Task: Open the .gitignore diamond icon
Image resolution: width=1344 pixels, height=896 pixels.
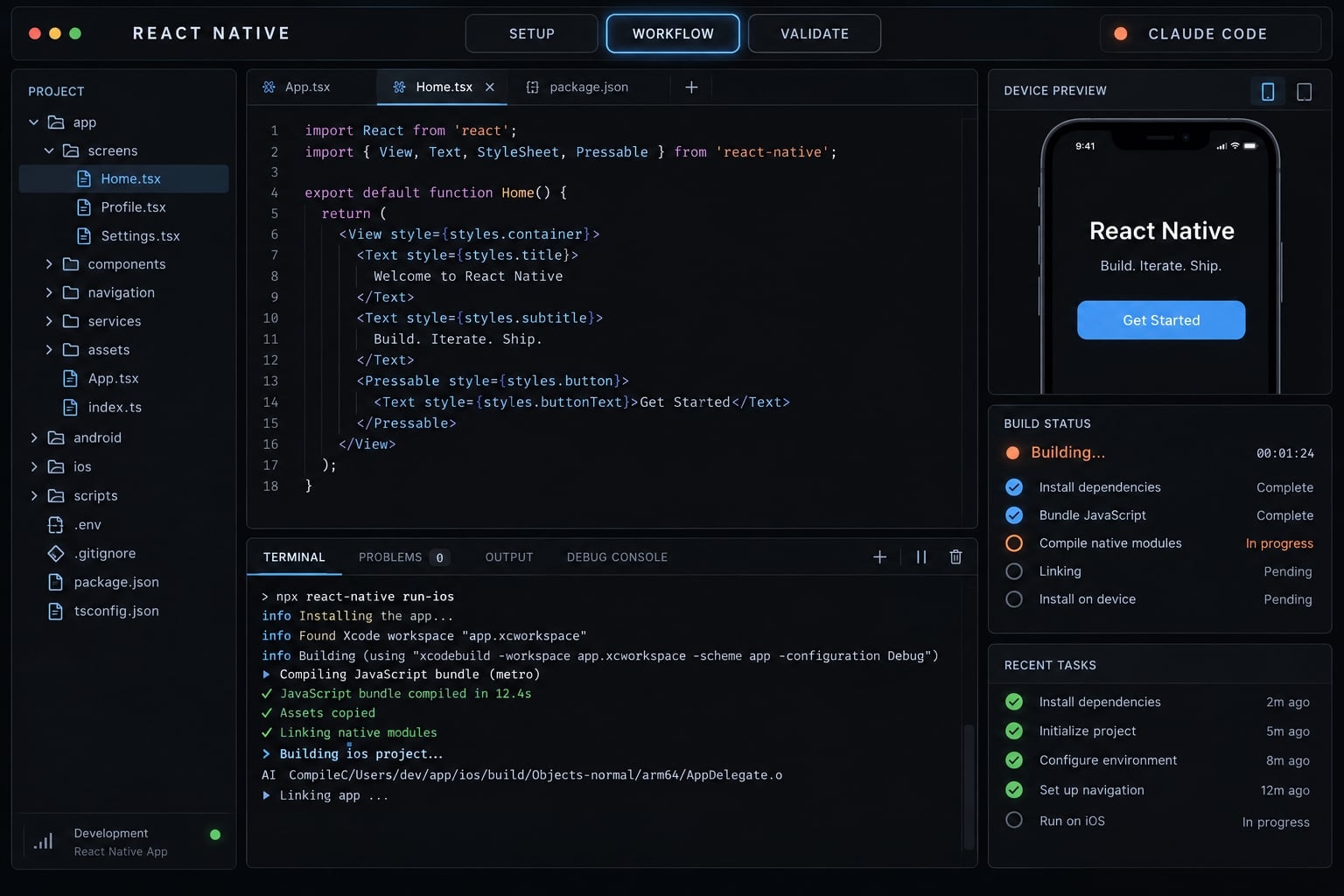Action: pos(56,554)
